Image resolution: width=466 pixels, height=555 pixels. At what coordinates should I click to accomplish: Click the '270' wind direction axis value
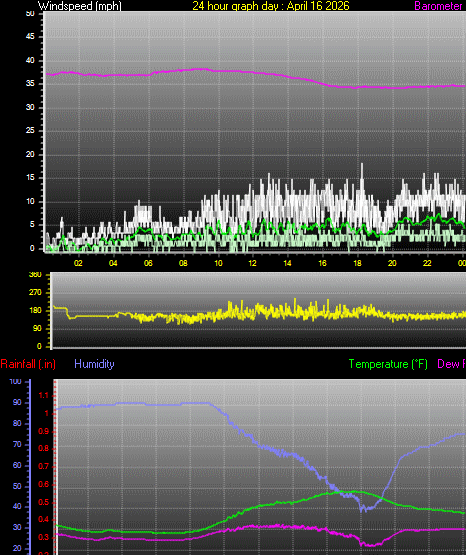tap(35, 292)
